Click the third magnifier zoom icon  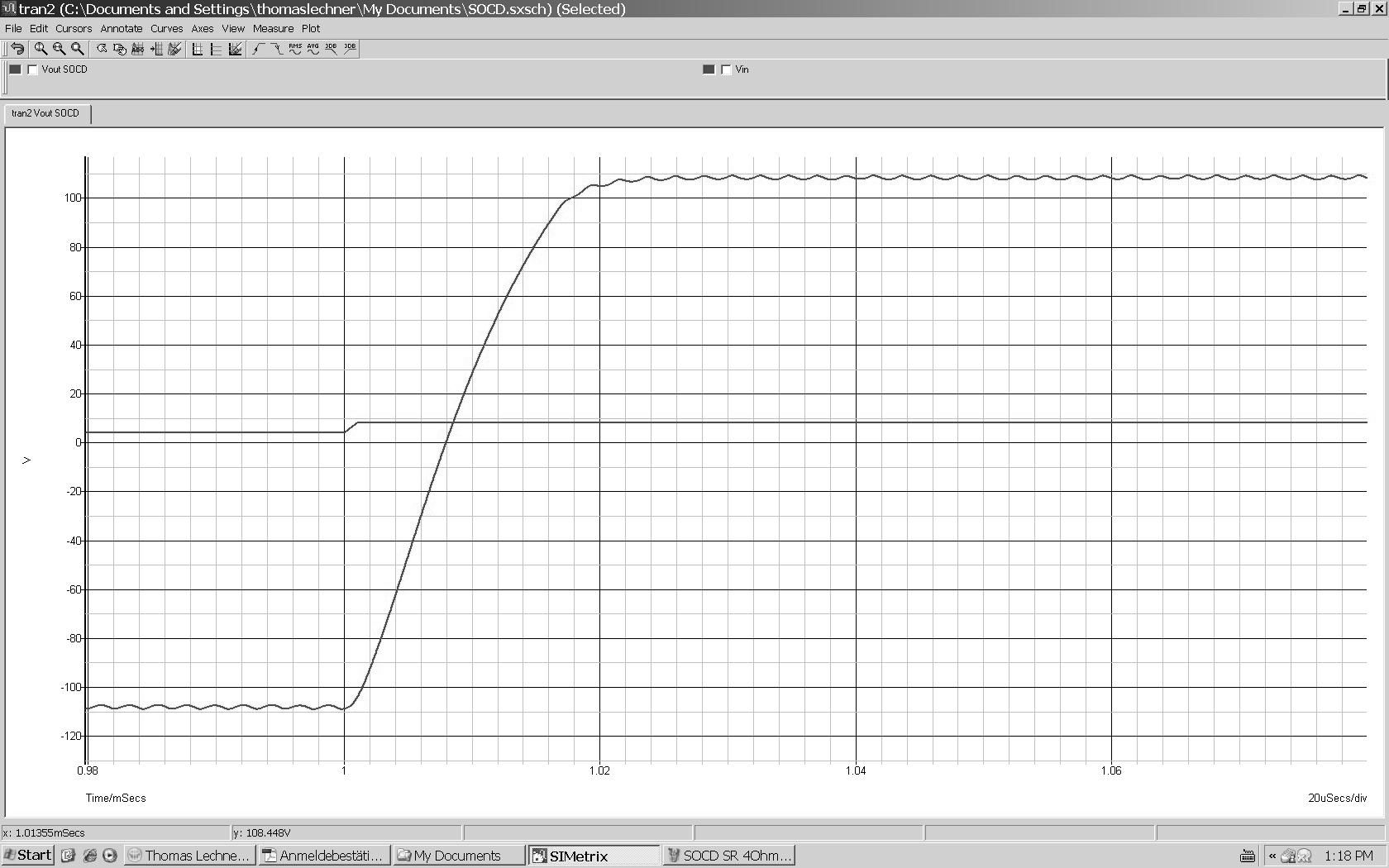pos(78,49)
